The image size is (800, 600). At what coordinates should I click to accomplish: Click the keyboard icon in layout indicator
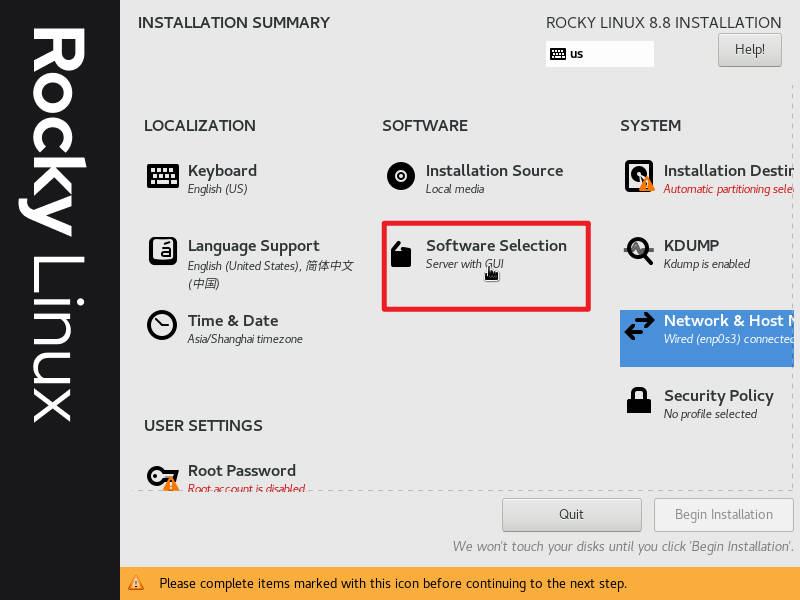point(558,54)
